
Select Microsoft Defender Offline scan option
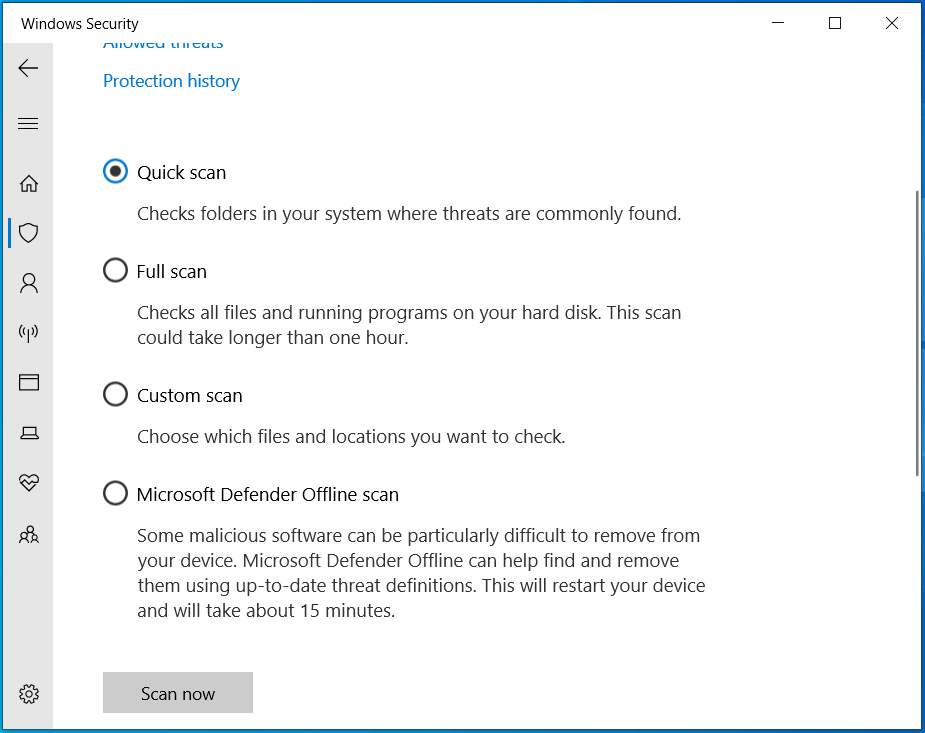(x=115, y=494)
